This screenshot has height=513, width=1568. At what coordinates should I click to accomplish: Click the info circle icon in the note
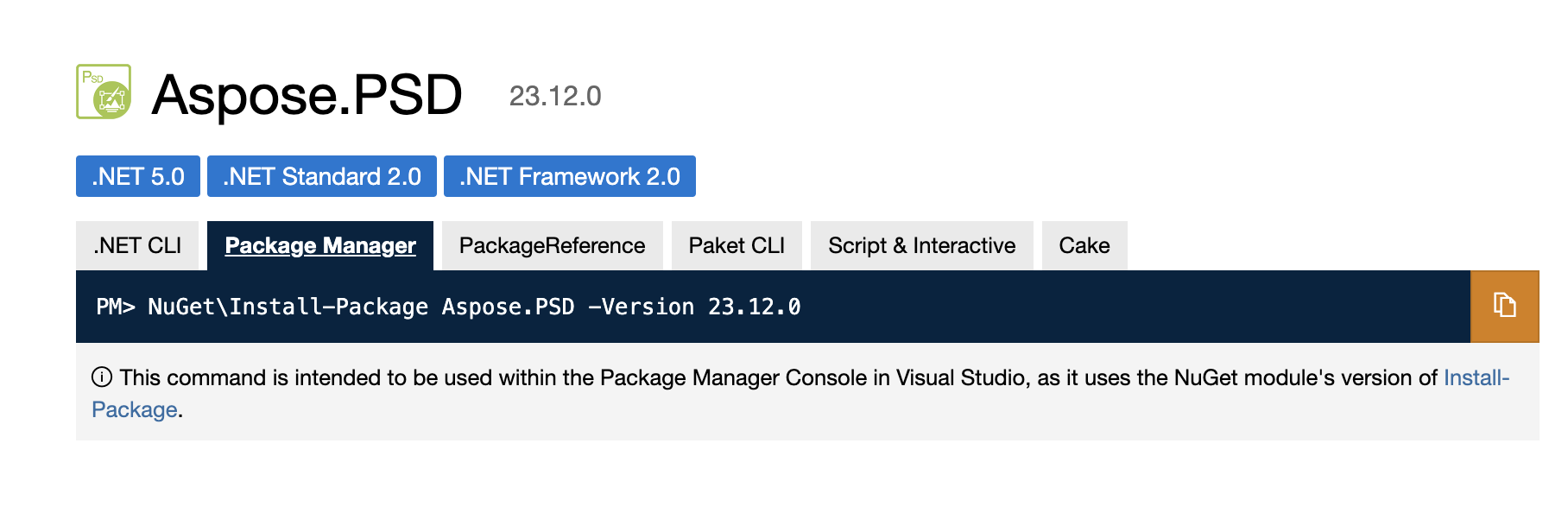point(102,377)
